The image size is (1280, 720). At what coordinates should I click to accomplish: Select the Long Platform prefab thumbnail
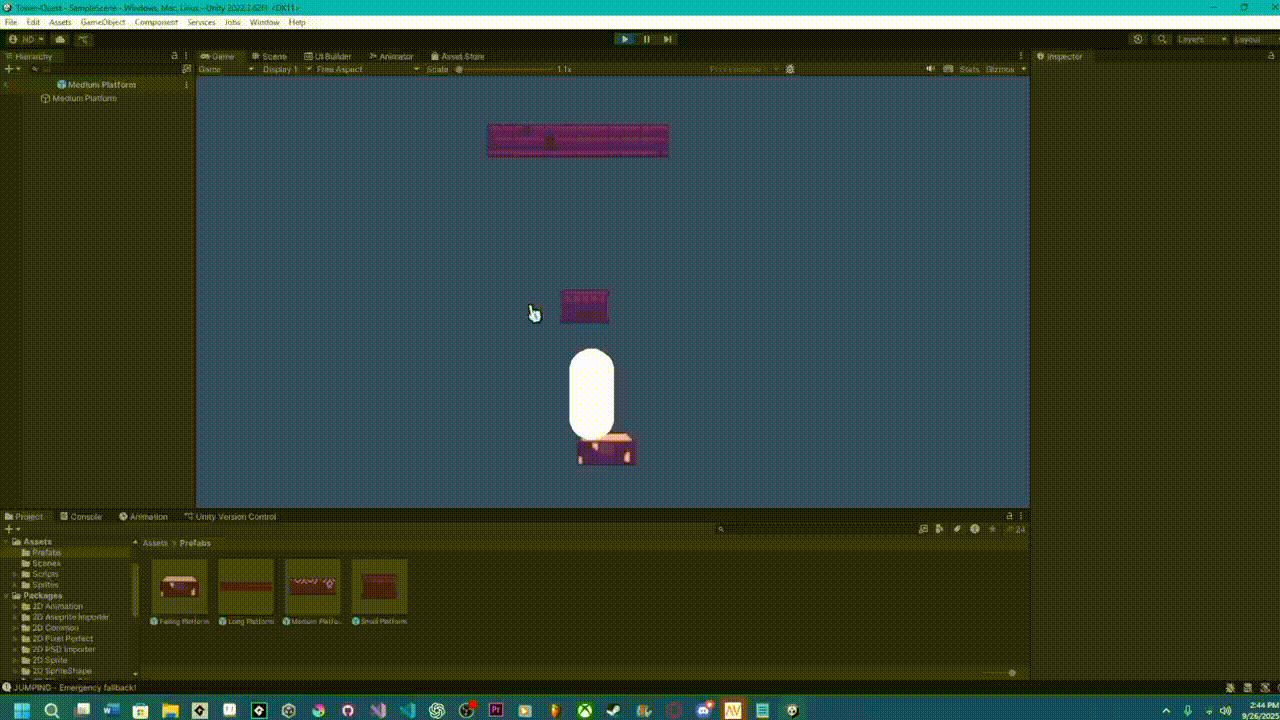[246, 586]
